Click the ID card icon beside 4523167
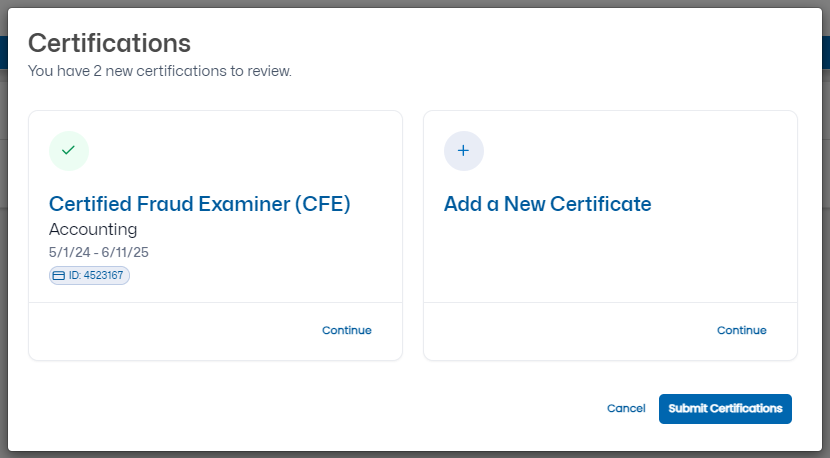 pos(59,275)
